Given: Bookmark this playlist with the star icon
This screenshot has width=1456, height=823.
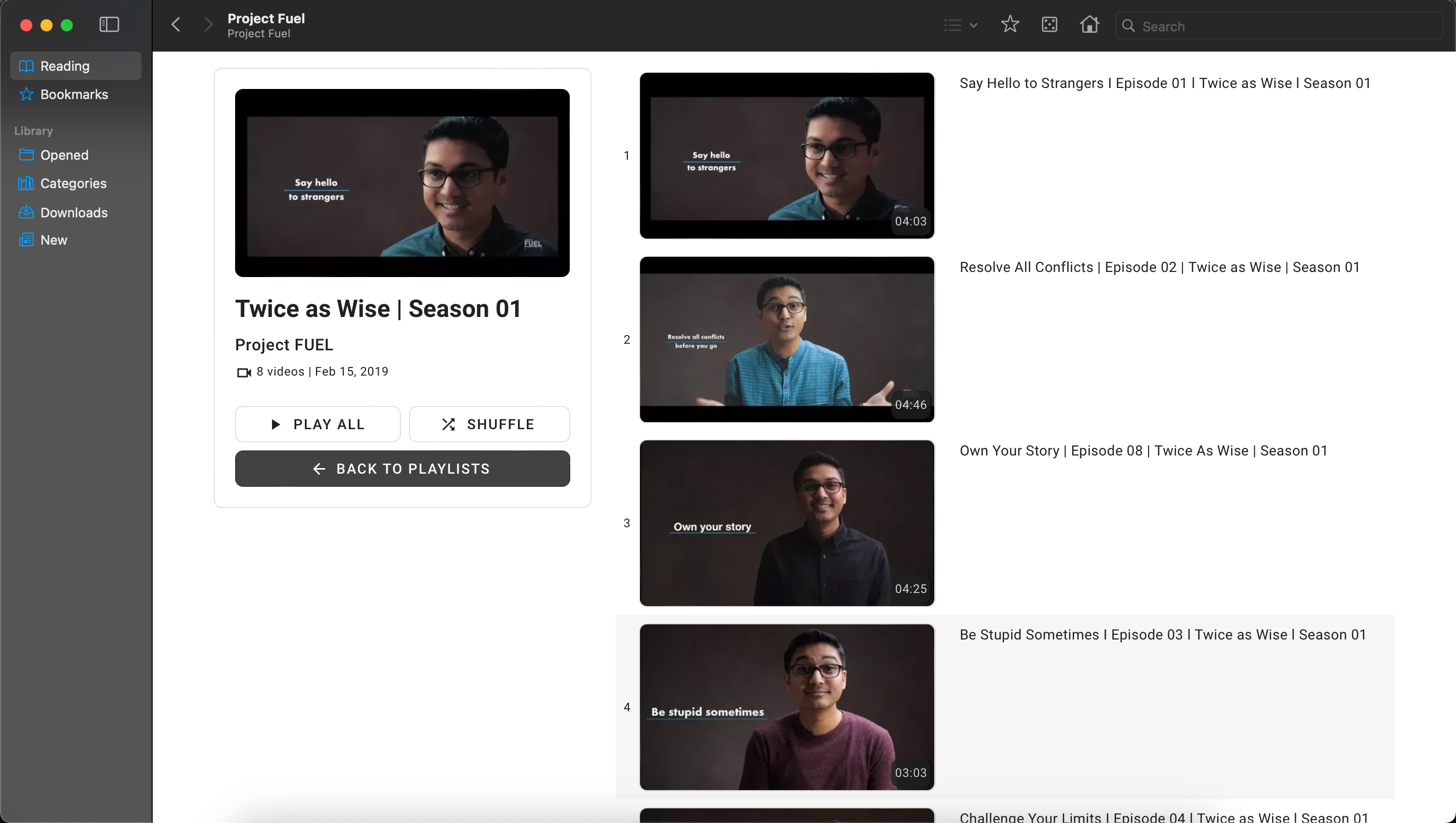Looking at the screenshot, I should (1010, 24).
